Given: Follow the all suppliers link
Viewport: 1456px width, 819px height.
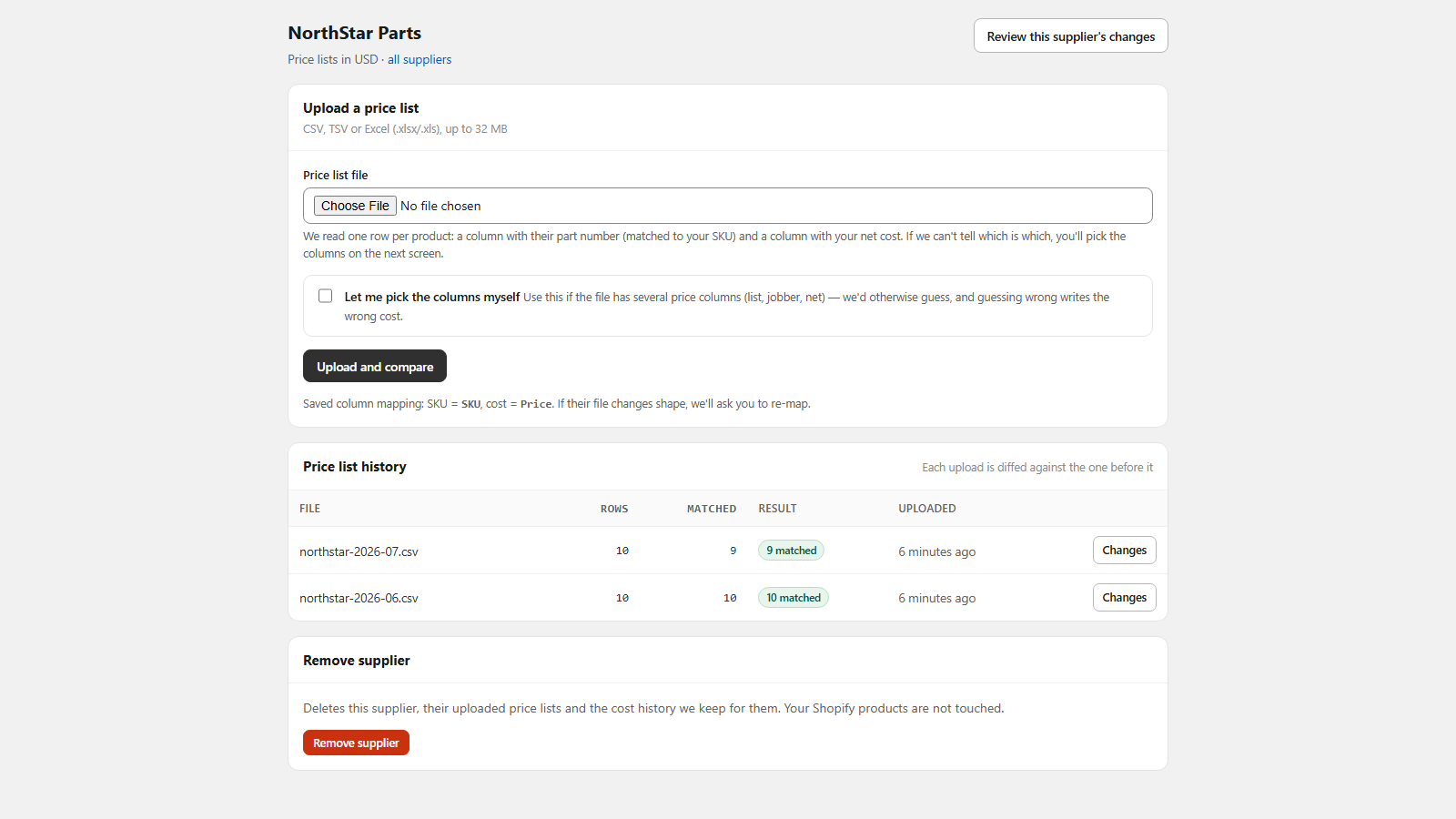Looking at the screenshot, I should 420,59.
